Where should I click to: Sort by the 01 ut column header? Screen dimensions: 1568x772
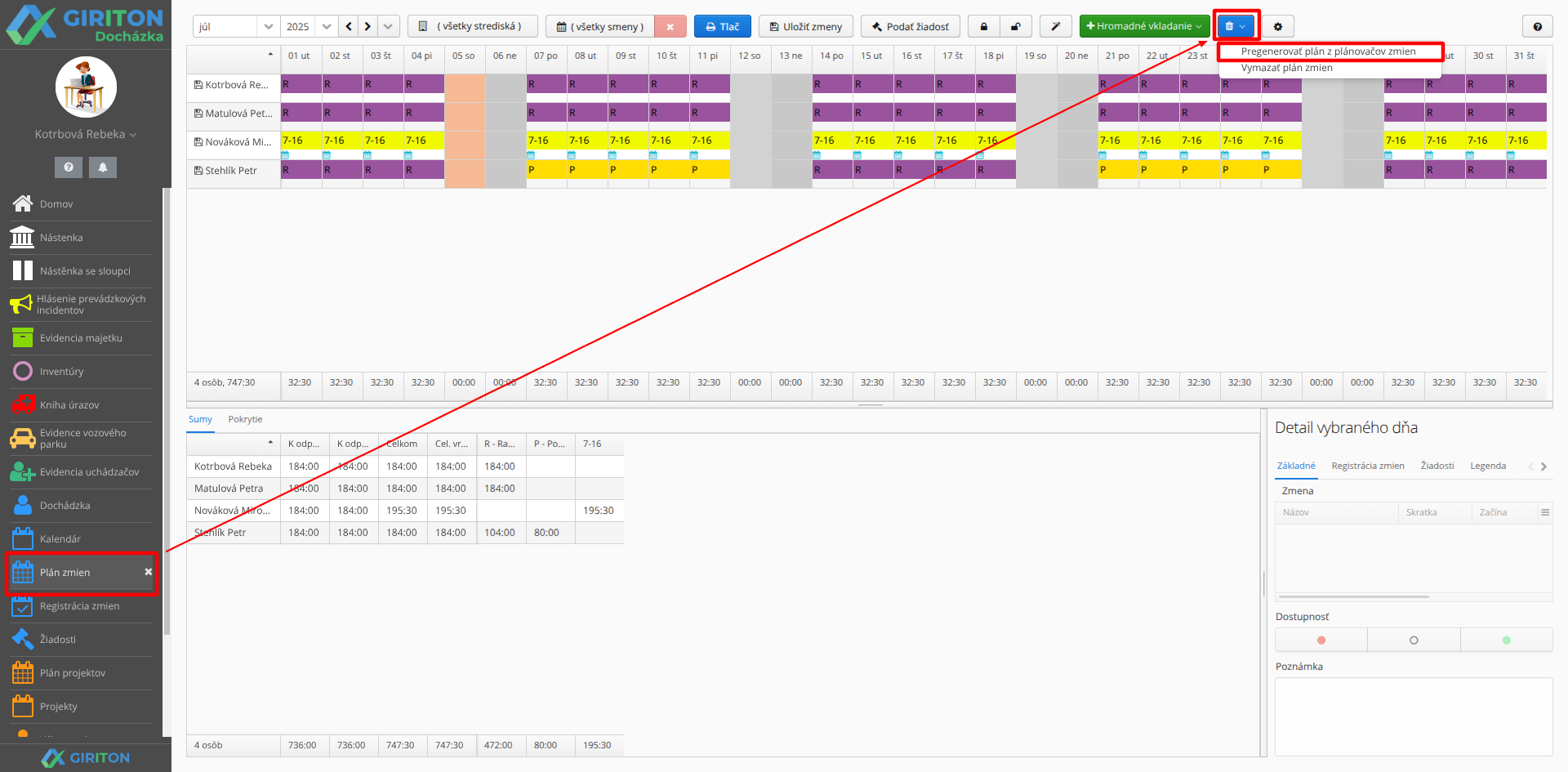click(x=301, y=56)
